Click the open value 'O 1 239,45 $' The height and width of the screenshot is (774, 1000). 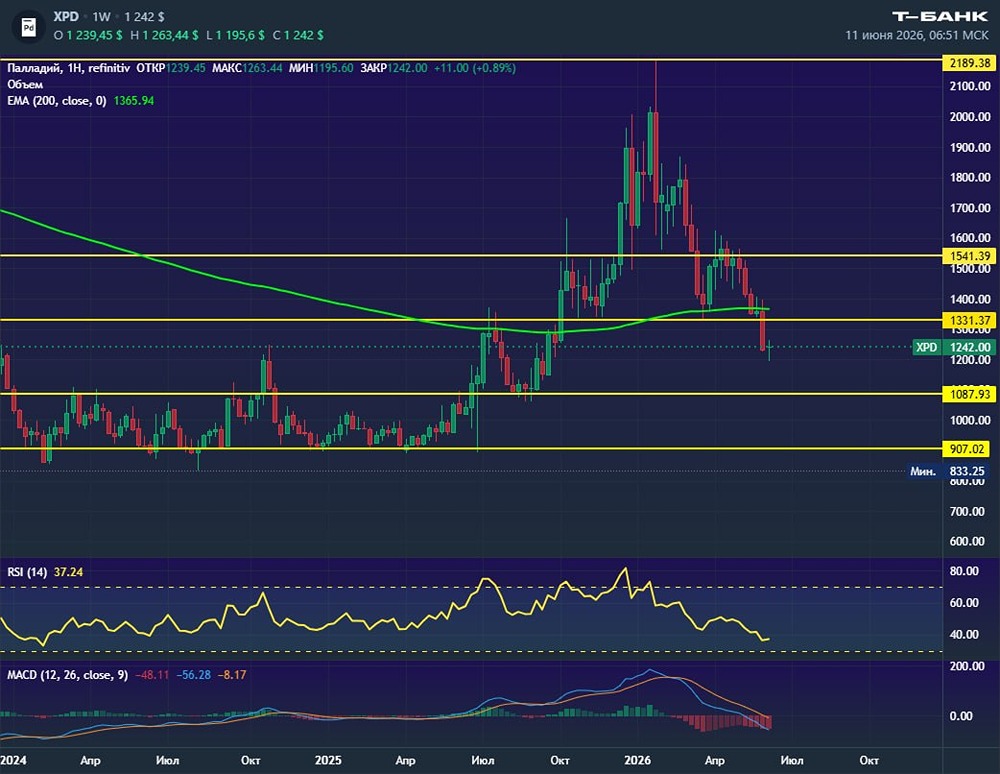(87, 35)
